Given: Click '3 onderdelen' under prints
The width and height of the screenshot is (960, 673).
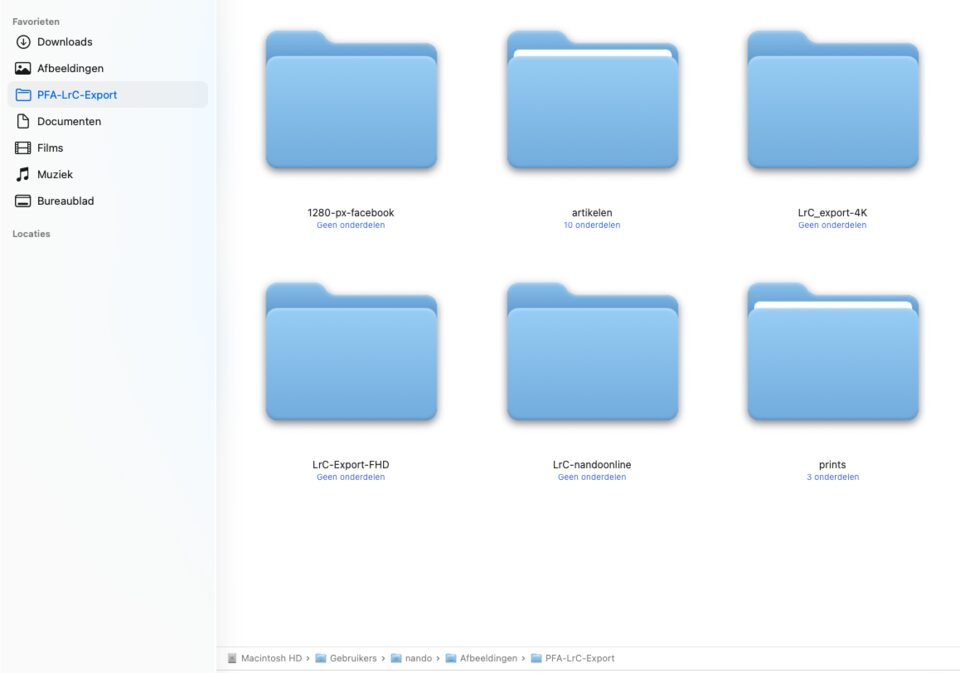Looking at the screenshot, I should (833, 477).
